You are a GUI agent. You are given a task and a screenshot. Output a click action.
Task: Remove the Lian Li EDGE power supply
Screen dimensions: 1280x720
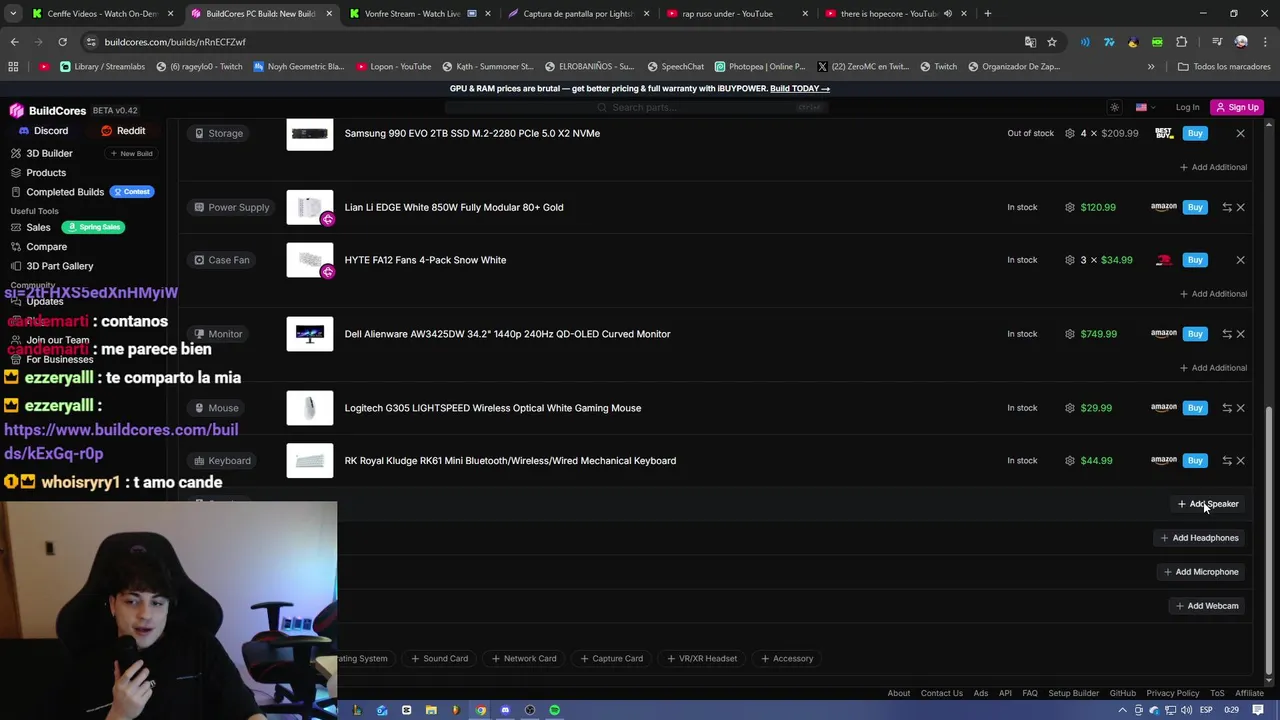[x=1240, y=207]
